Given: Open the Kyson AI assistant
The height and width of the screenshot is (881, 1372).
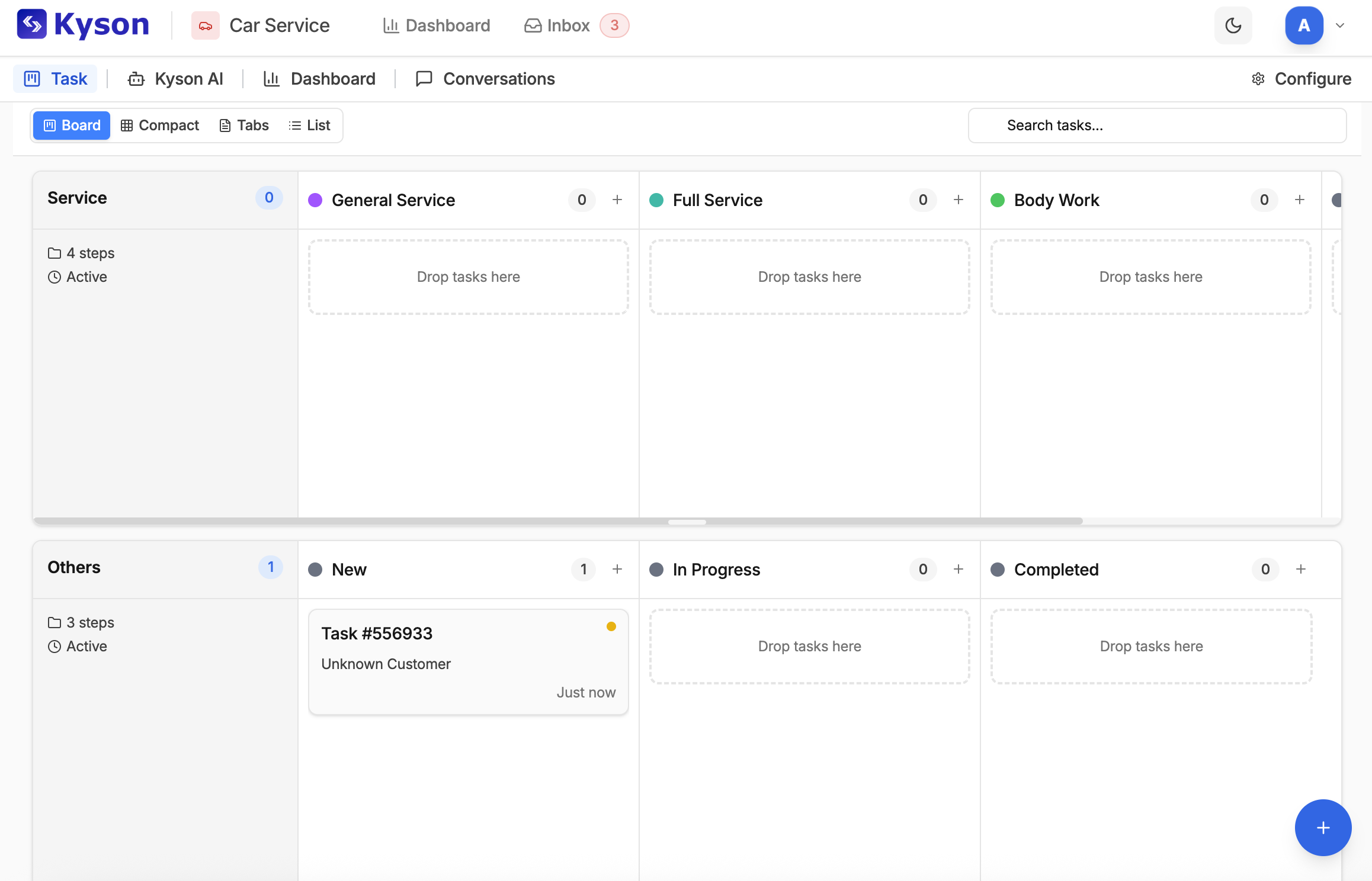Looking at the screenshot, I should point(175,79).
